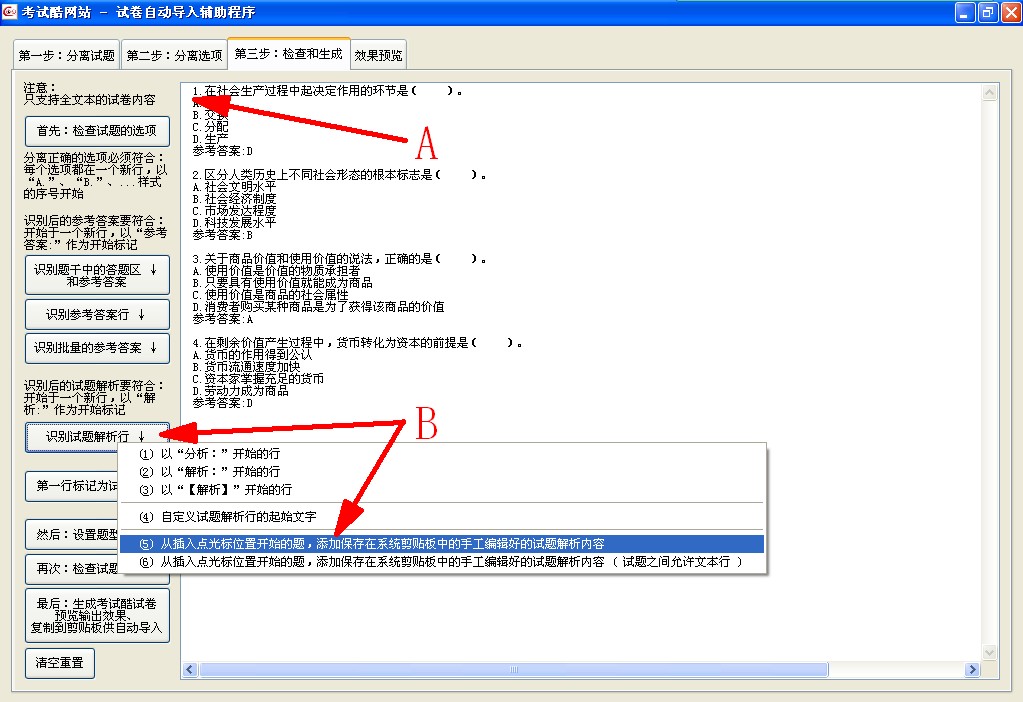Click 最后：生成考试酷试卷 button
1023x702 pixels.
pyautogui.click(x=97, y=615)
